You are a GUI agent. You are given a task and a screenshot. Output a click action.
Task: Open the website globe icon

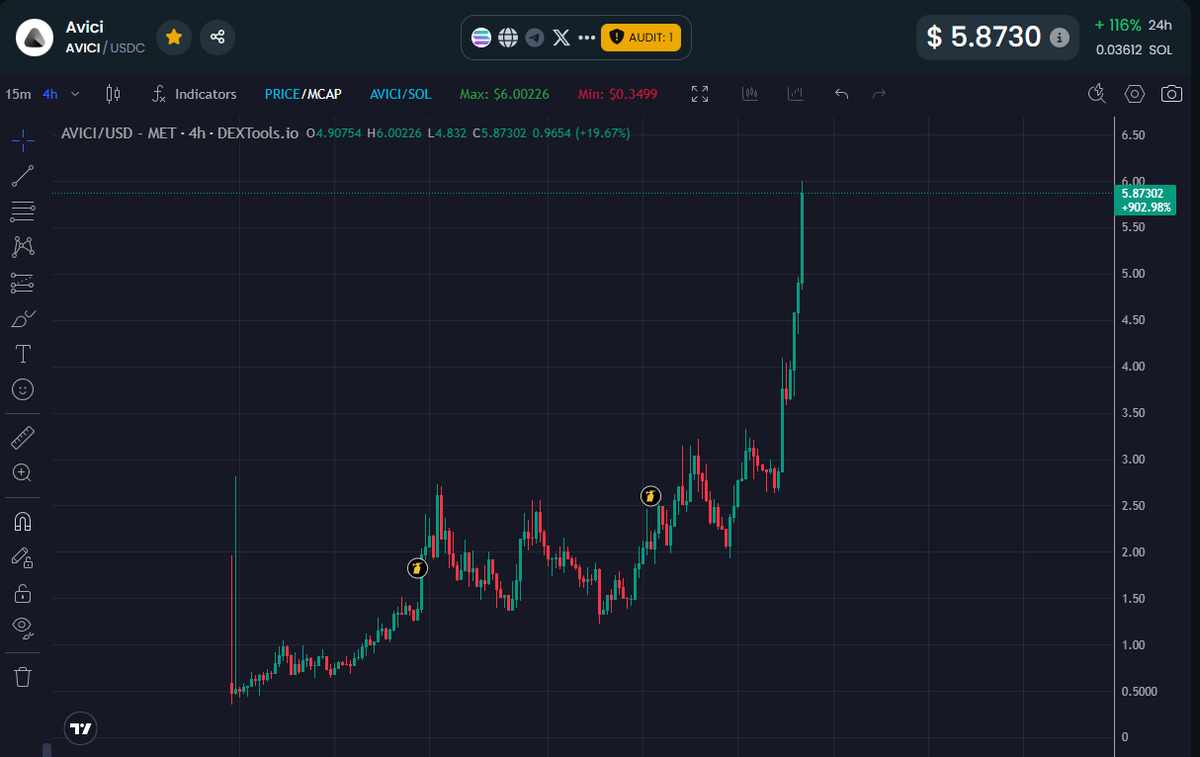508,38
